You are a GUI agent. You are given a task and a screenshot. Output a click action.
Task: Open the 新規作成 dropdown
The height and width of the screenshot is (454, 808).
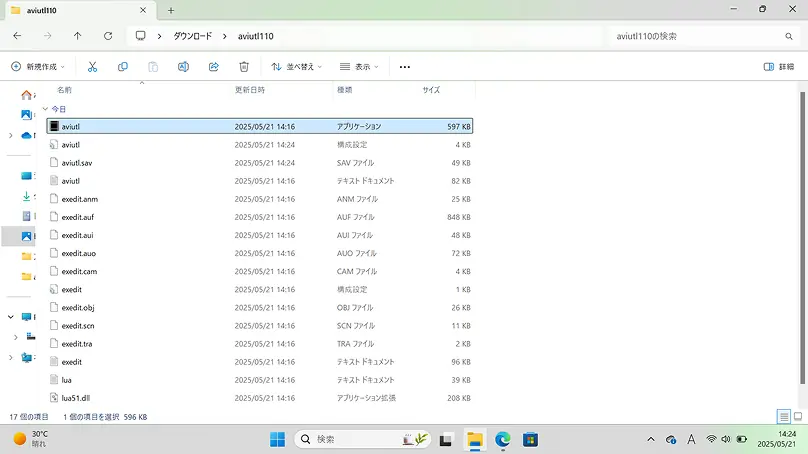pos(38,67)
